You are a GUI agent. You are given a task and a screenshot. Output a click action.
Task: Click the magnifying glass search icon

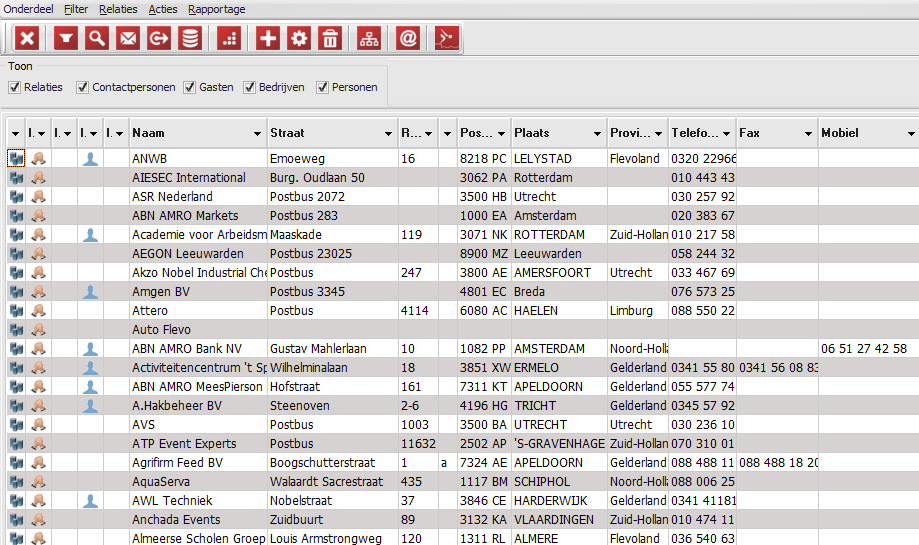97,39
